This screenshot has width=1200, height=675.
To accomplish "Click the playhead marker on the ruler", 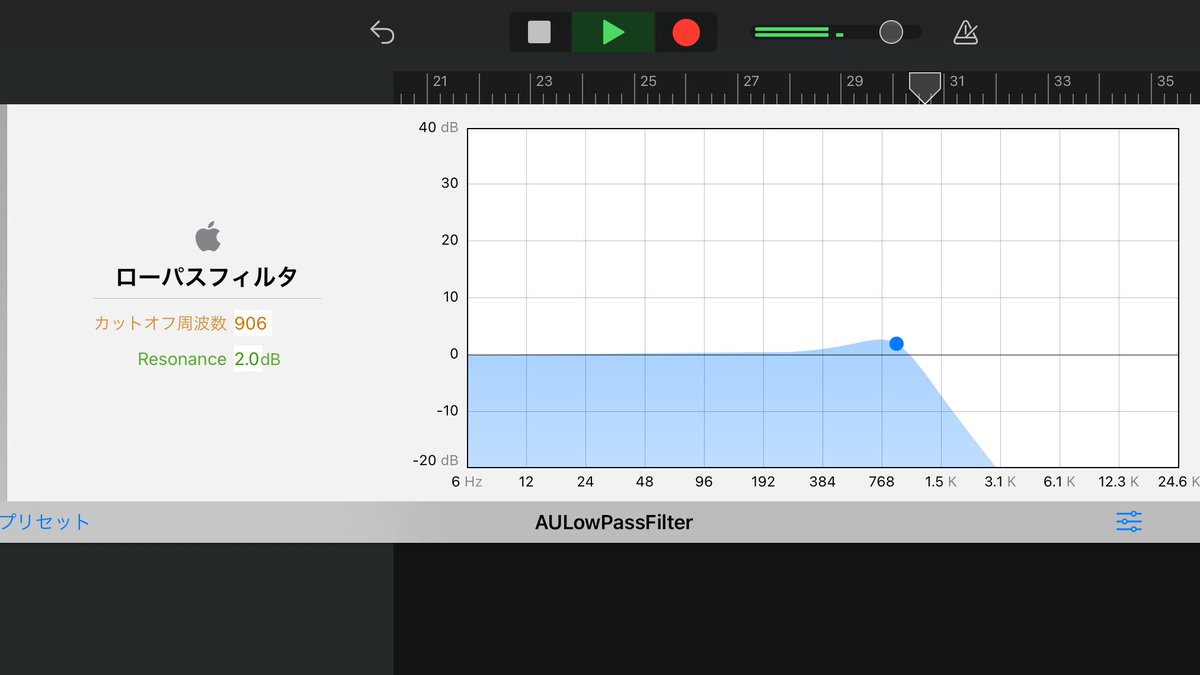I will coord(925,87).
